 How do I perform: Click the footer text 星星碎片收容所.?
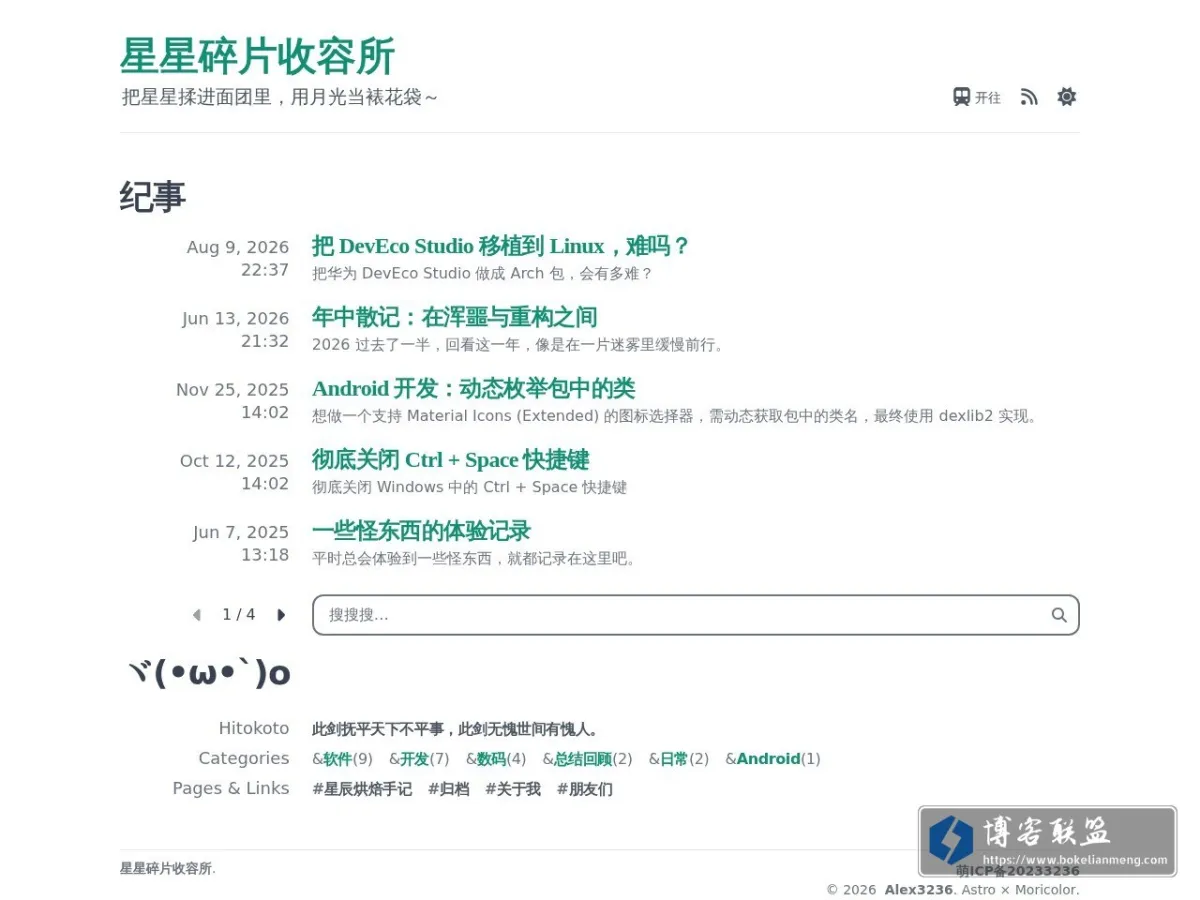pos(168,868)
